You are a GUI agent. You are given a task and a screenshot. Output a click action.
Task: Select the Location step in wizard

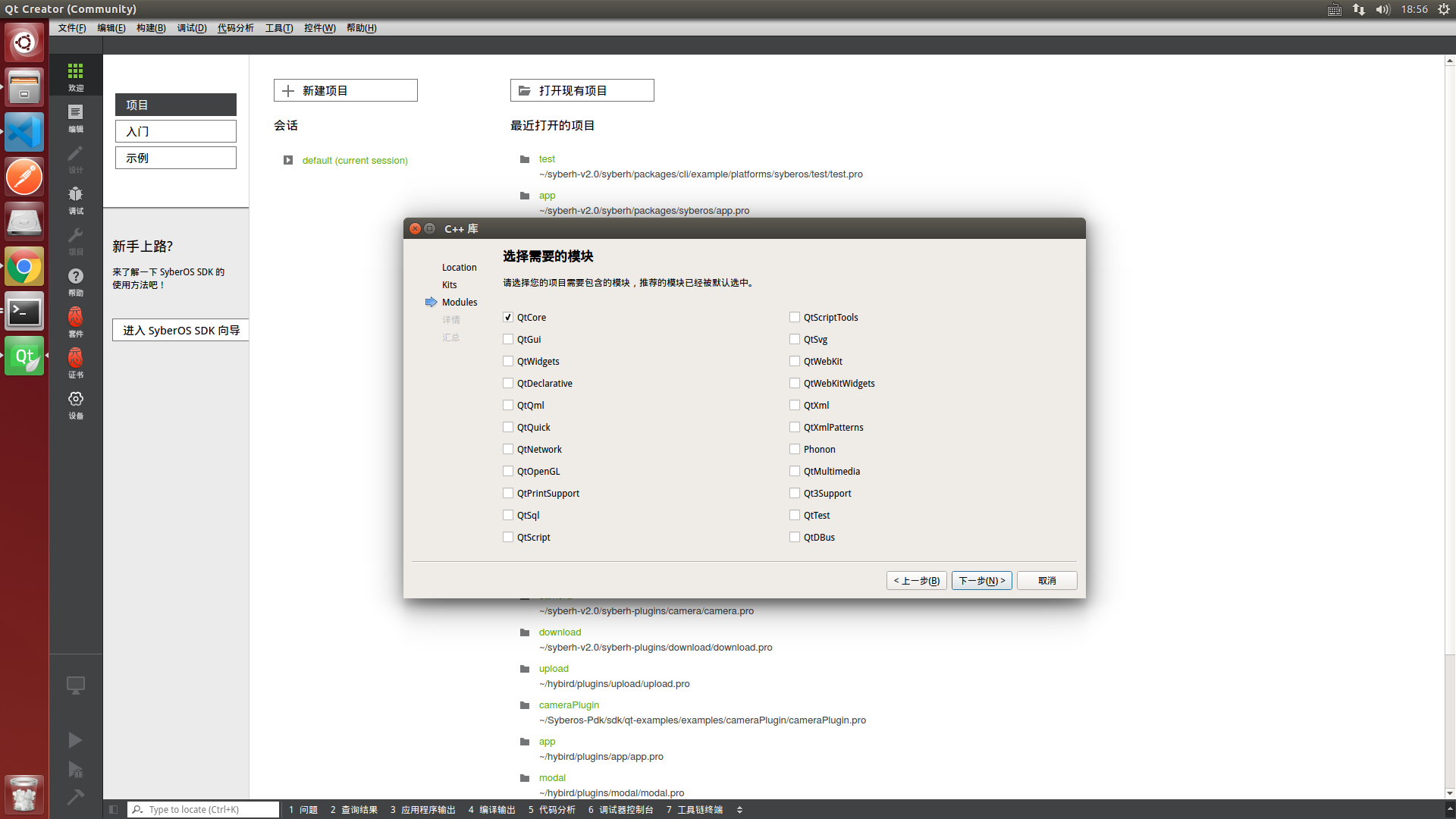coord(460,267)
